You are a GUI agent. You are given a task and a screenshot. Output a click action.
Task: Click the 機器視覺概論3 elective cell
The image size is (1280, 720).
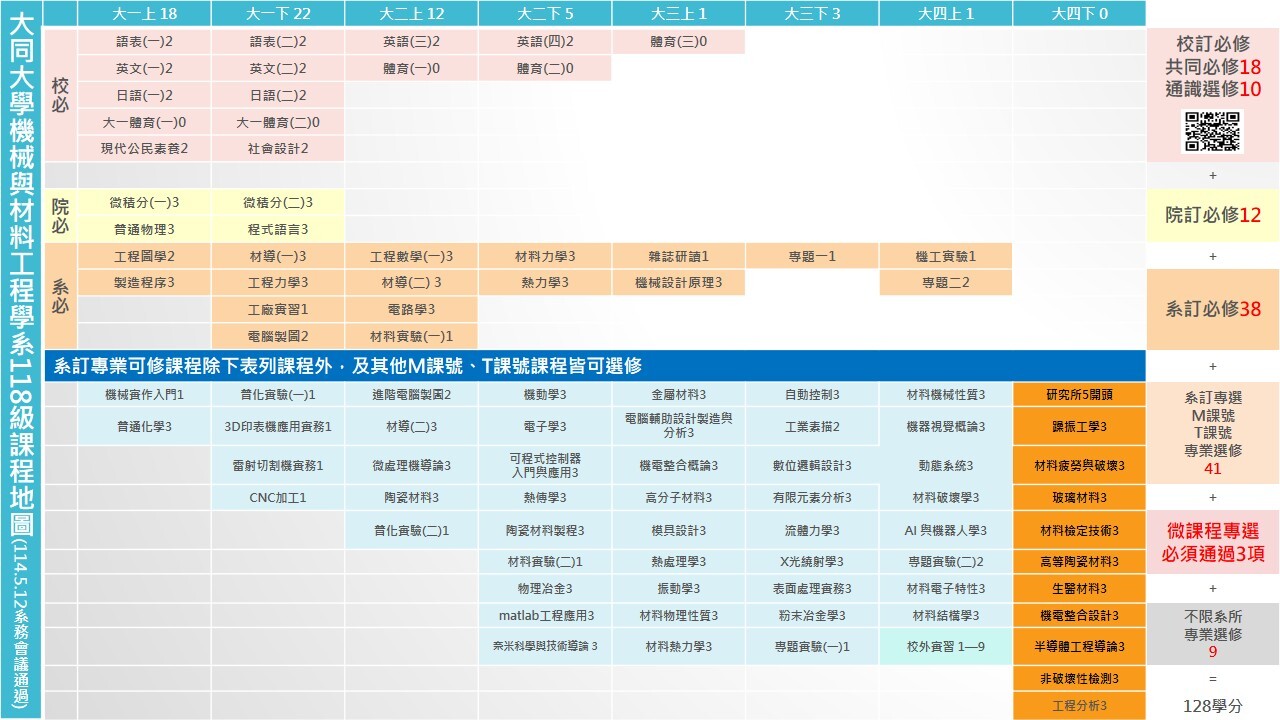pos(945,426)
